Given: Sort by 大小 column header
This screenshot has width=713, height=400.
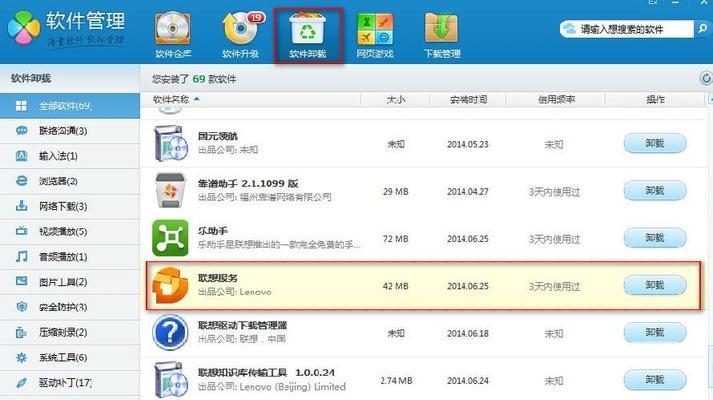Looking at the screenshot, I should 396,100.
